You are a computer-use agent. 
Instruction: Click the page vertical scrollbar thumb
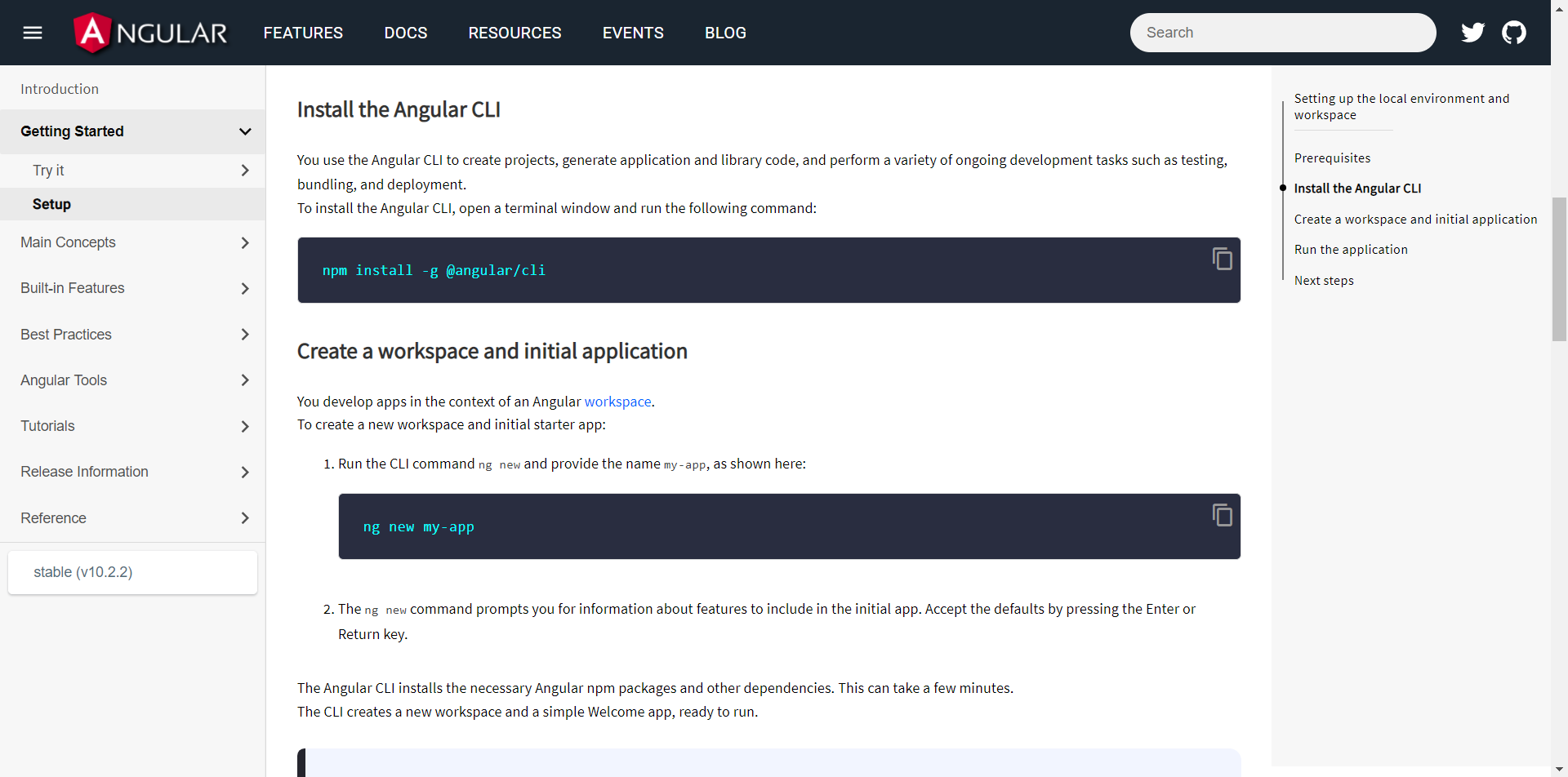[x=1560, y=269]
